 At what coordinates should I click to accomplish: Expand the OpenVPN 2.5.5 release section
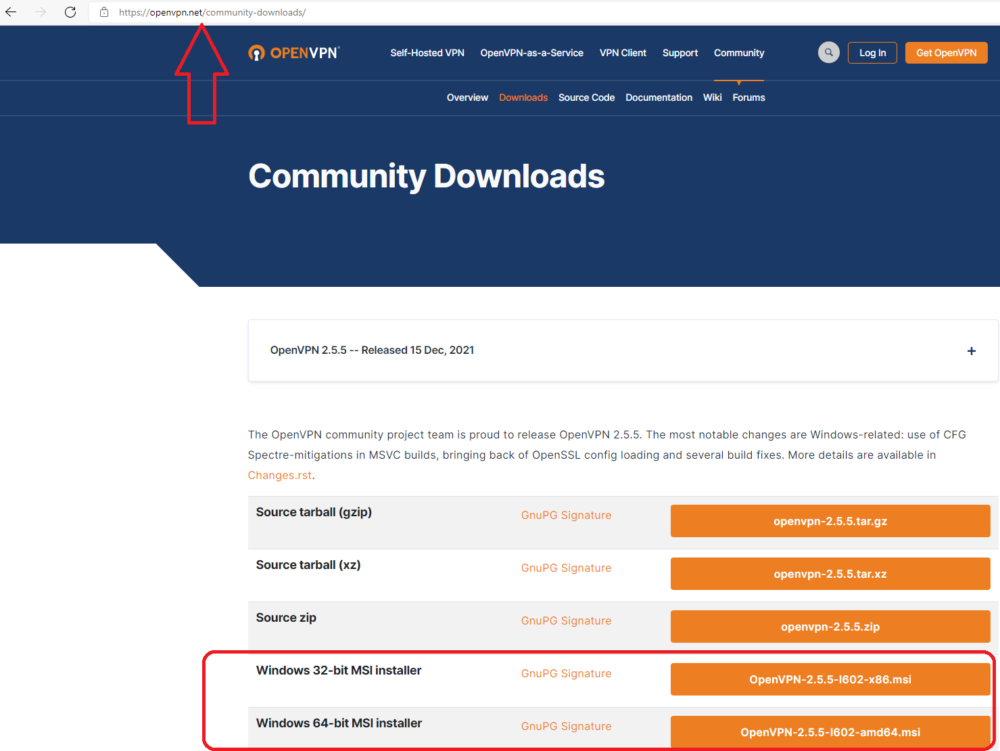coord(971,351)
